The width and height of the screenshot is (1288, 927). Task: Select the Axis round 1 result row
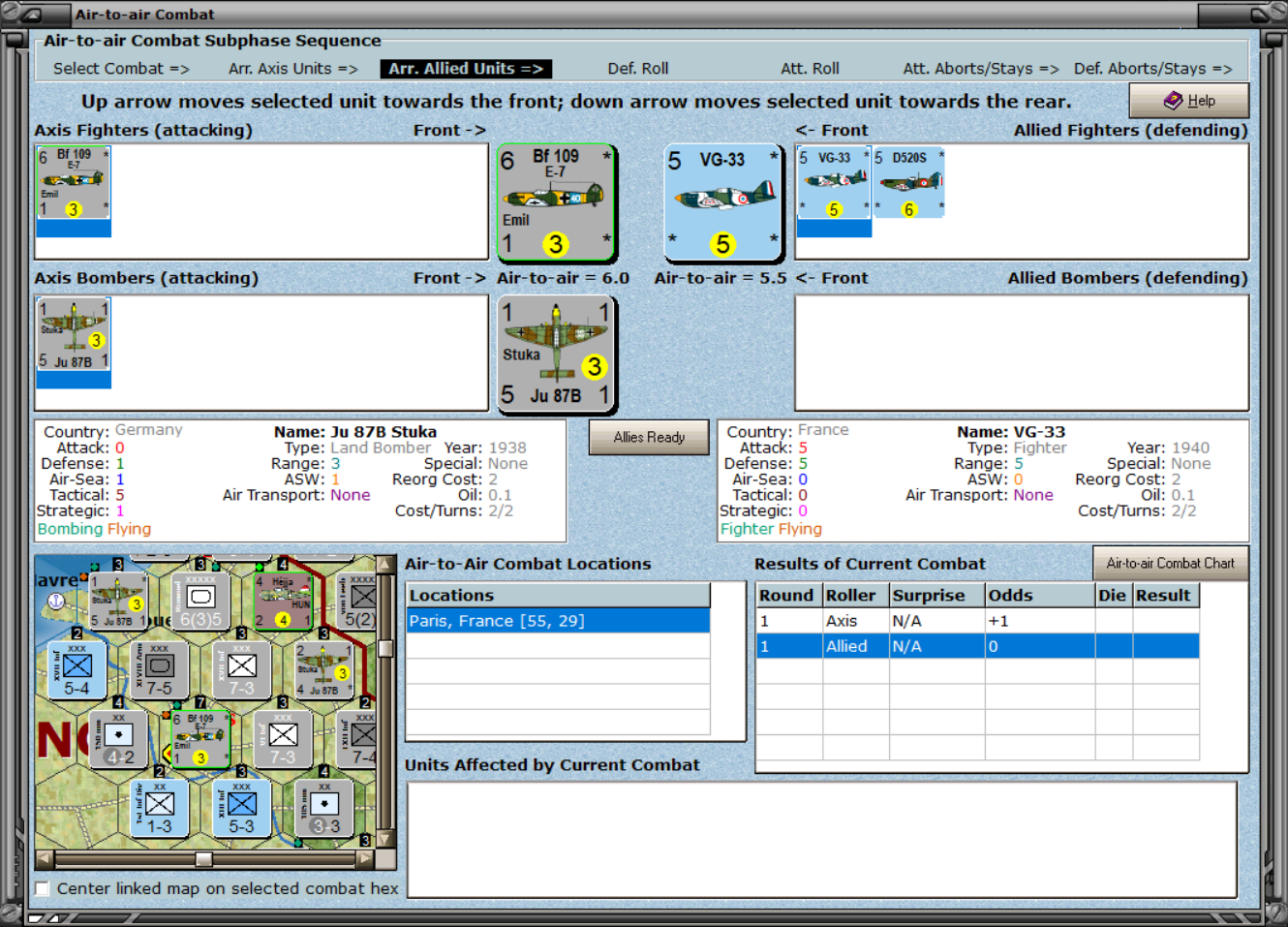point(977,621)
